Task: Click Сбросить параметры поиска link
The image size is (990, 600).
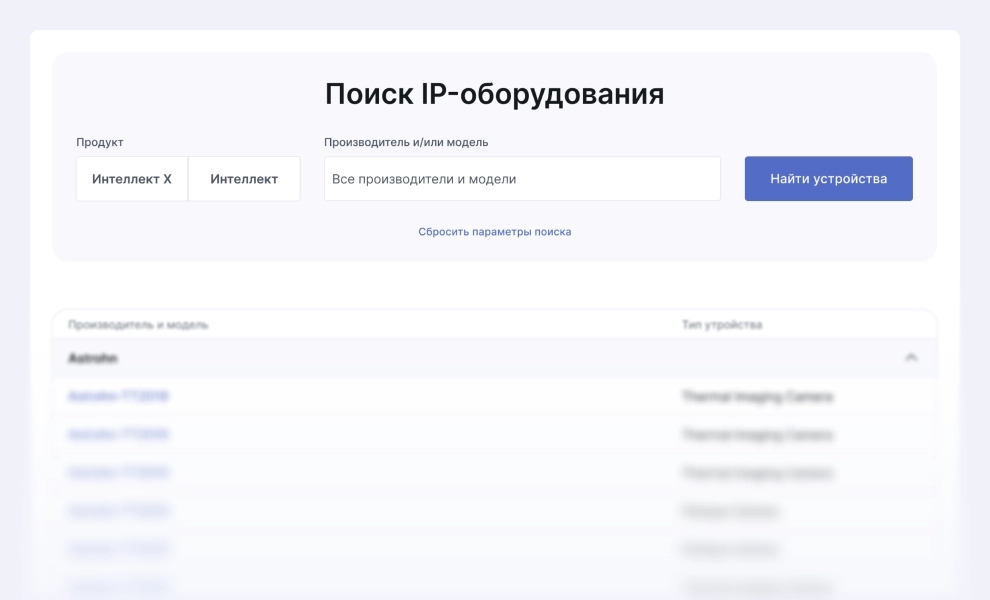Action: 494,232
